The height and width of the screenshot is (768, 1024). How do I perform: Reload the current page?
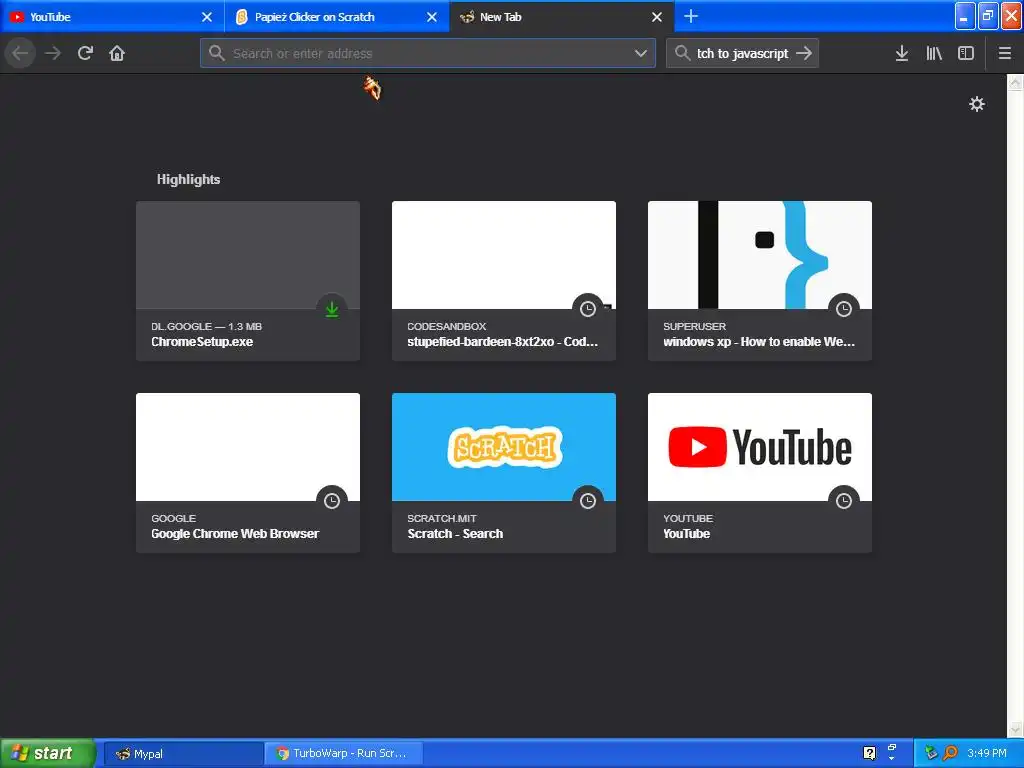(85, 53)
